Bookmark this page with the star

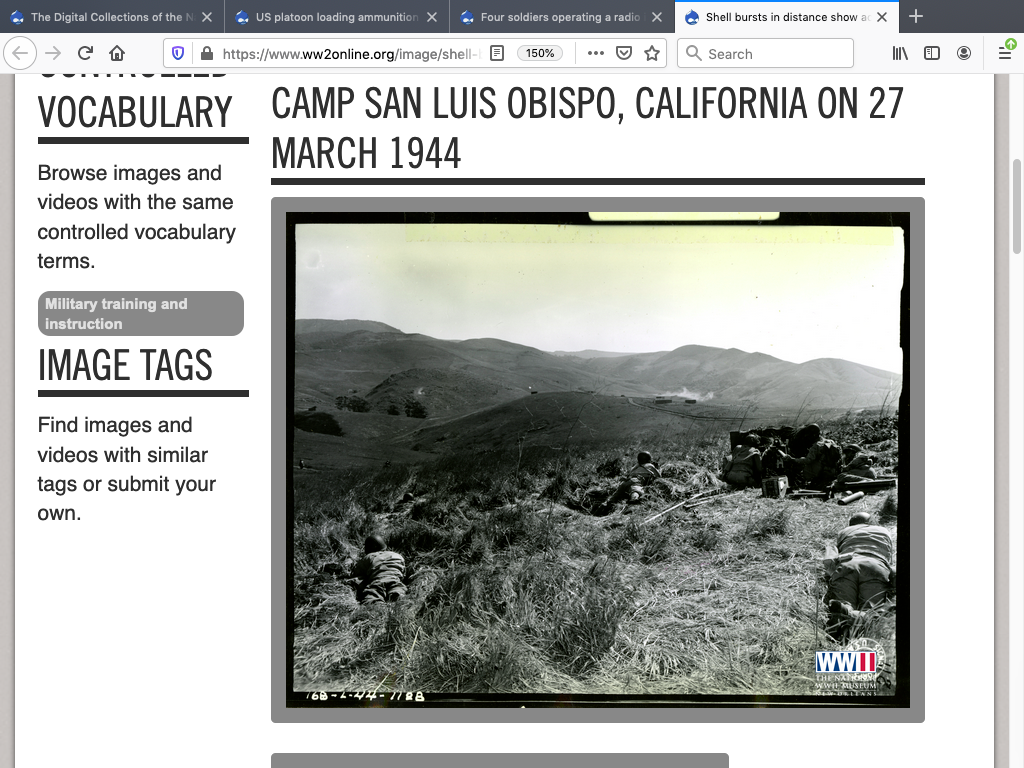click(x=651, y=54)
